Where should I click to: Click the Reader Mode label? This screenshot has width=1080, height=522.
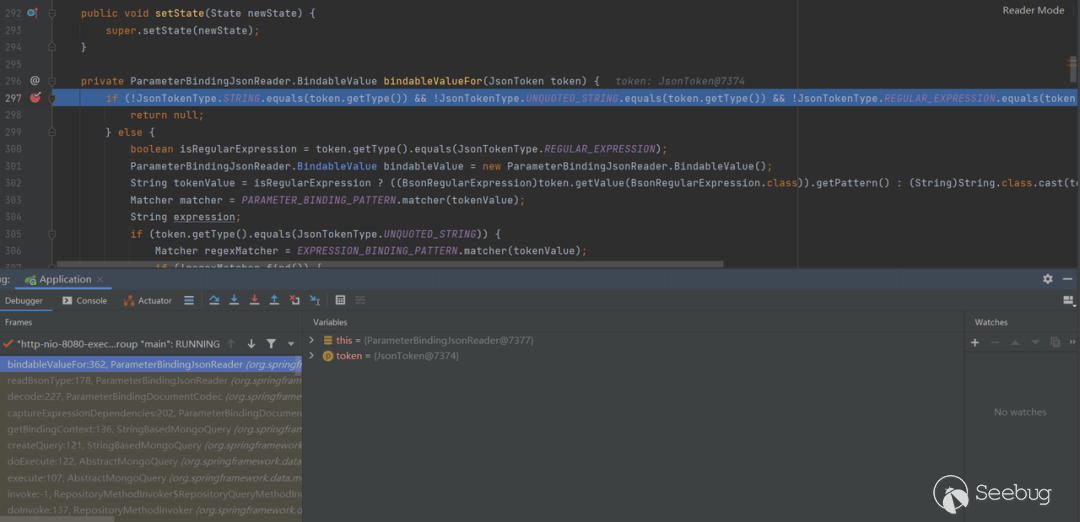pyautogui.click(x=1033, y=10)
